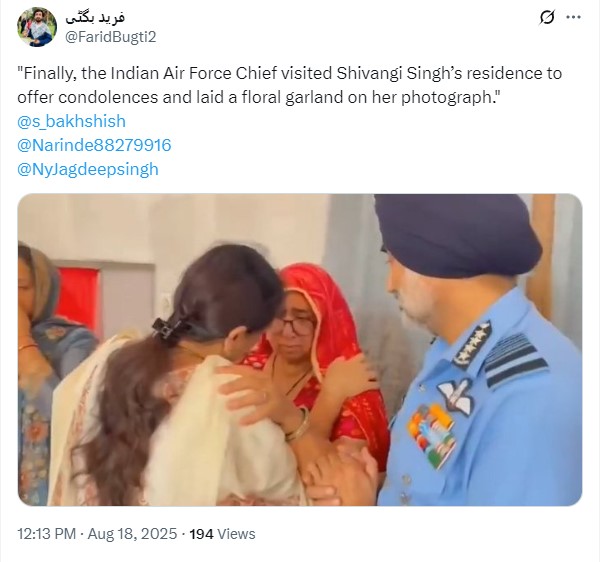Viewport: 601px width, 562px height.
Task: Click the striped rank epaulette on the shoulder
Action: click(x=514, y=360)
